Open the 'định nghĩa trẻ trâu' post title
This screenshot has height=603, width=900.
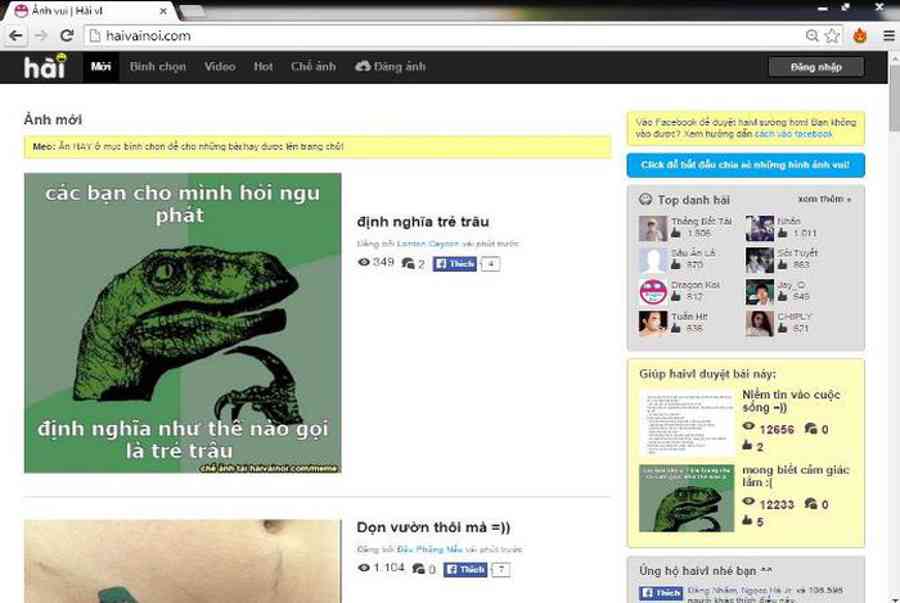[422, 221]
